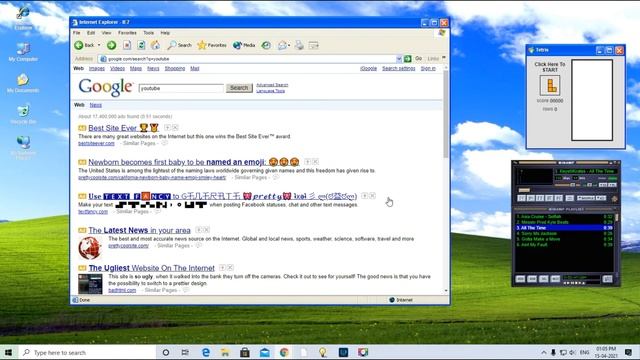Click the Winamp Eject button
Screen dimensions: 640x360
pyautogui.click(x=570, y=198)
